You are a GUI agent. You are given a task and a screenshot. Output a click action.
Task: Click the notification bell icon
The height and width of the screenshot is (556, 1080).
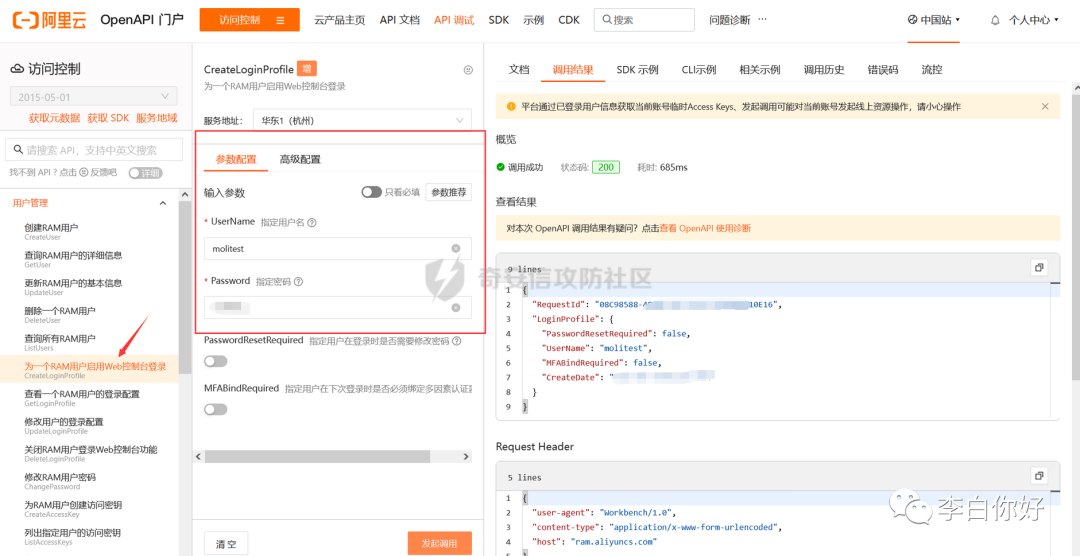pyautogui.click(x=995, y=20)
